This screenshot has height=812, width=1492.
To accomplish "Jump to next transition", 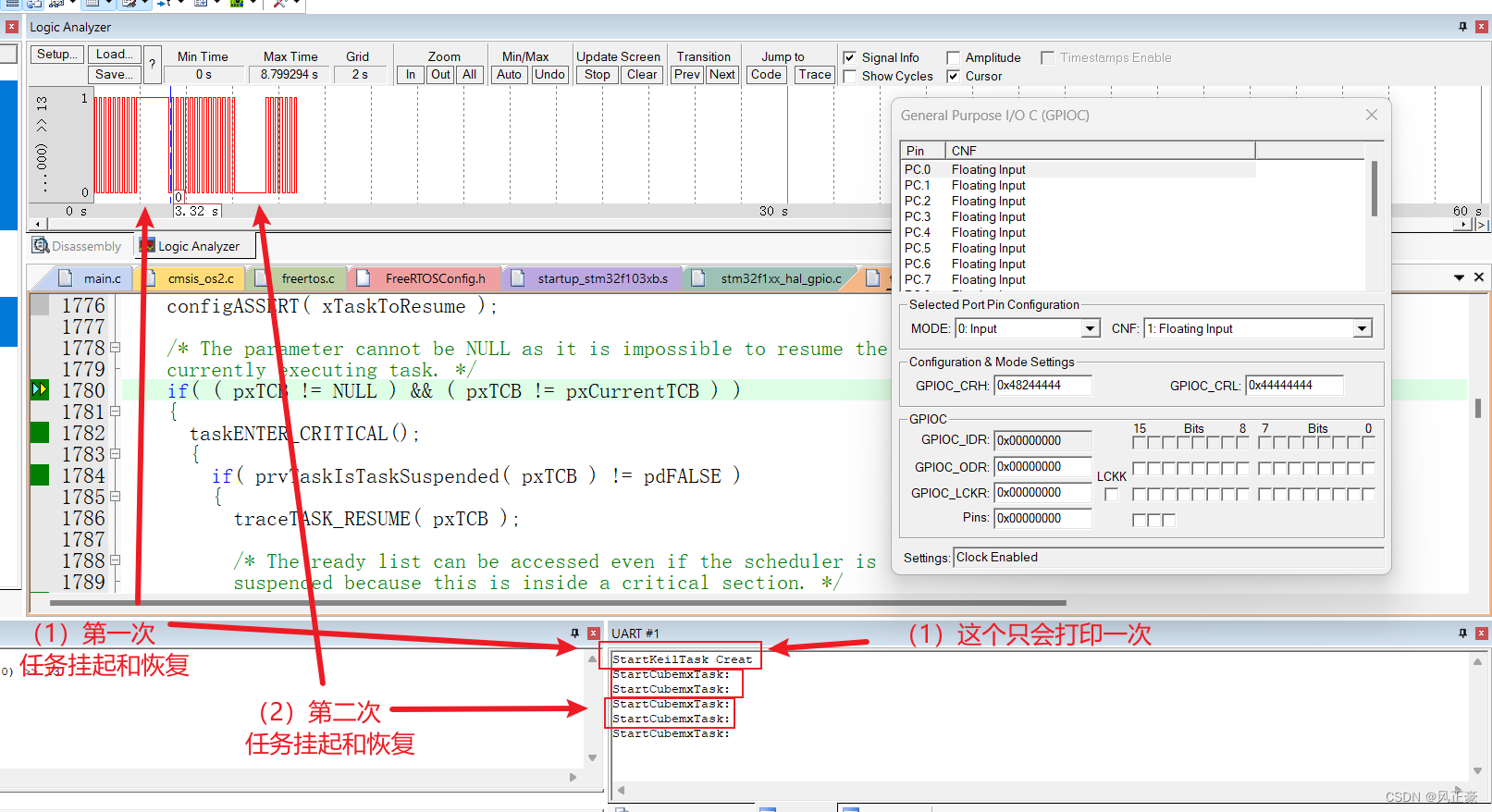I will (722, 75).
